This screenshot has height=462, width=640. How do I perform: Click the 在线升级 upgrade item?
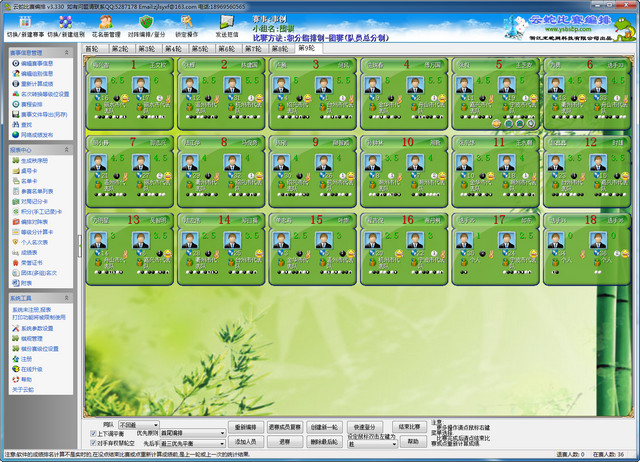tap(27, 369)
